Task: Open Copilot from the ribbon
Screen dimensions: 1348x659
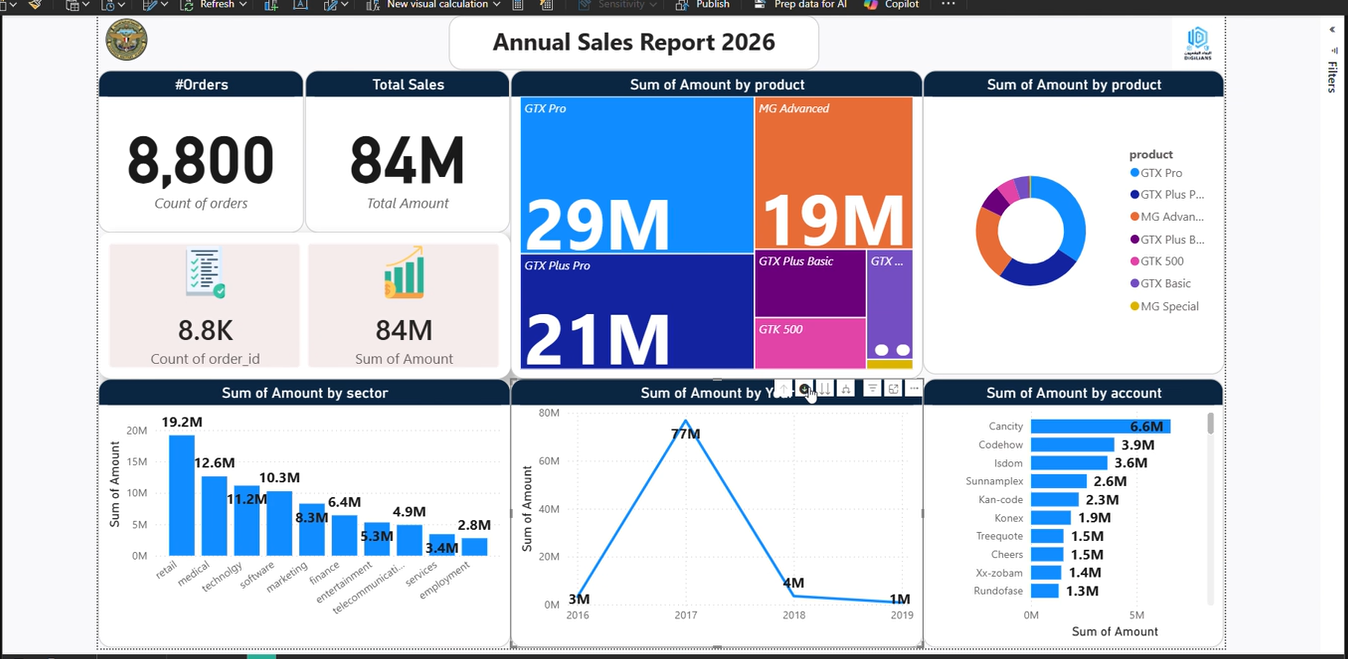Action: (892, 4)
